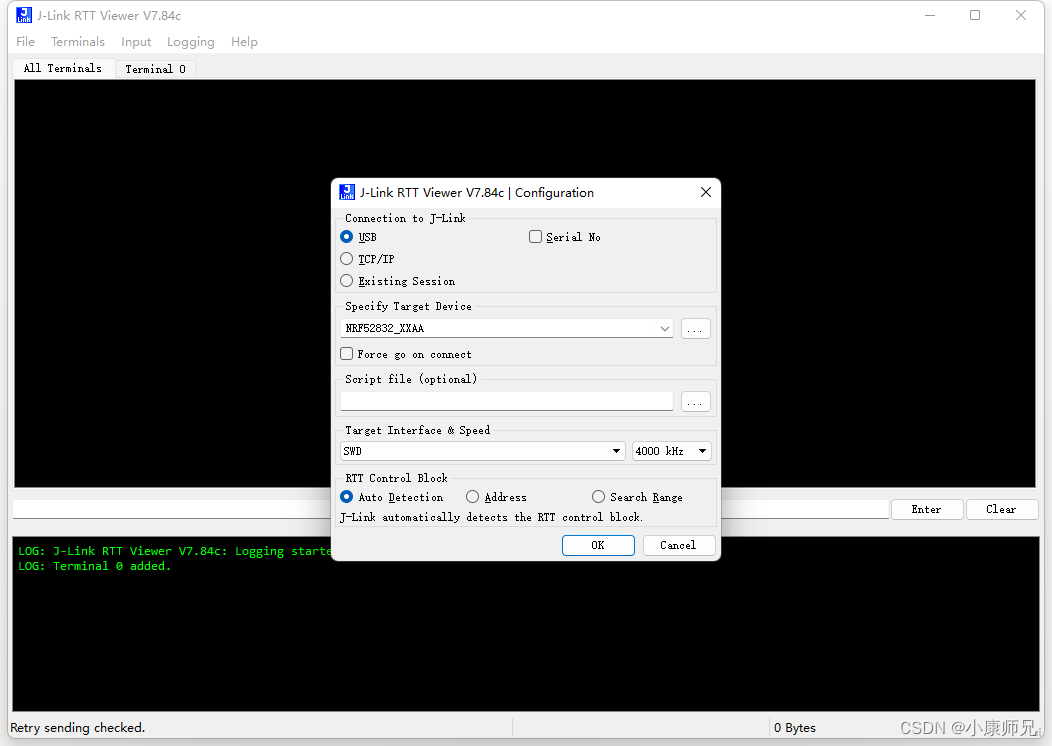Choose Auto Detection for RTT control block
Viewport: 1052px width, 746px height.
(x=347, y=497)
